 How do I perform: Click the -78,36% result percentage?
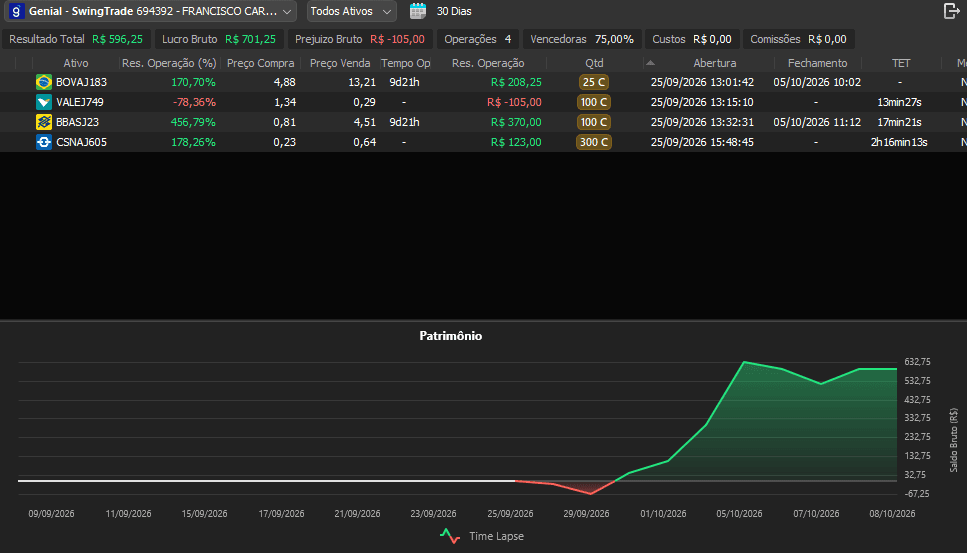tap(194, 102)
